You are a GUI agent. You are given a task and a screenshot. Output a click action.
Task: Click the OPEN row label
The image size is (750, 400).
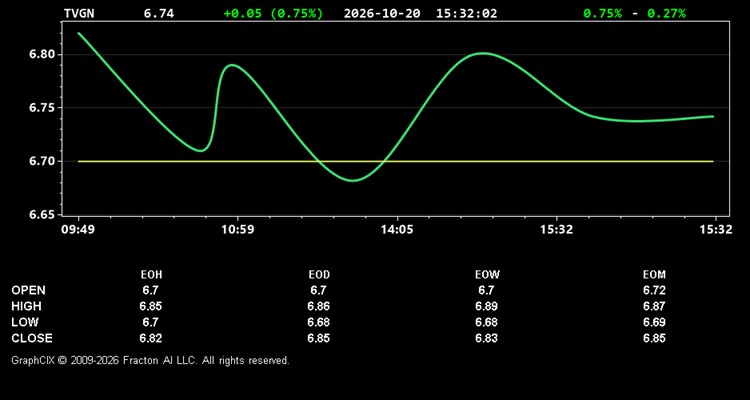(29, 290)
